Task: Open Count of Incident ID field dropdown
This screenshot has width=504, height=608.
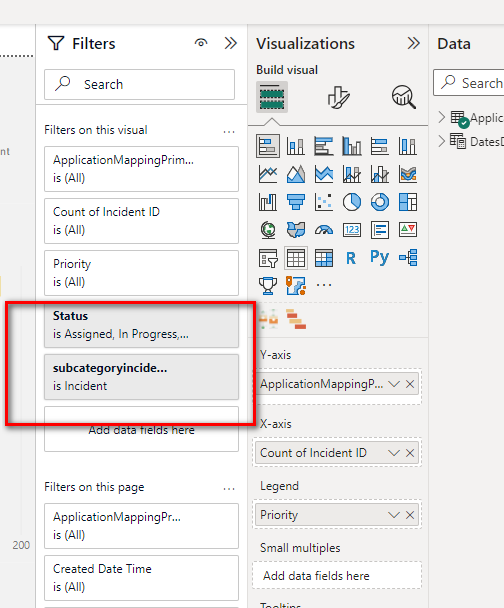Action: pyautogui.click(x=394, y=453)
